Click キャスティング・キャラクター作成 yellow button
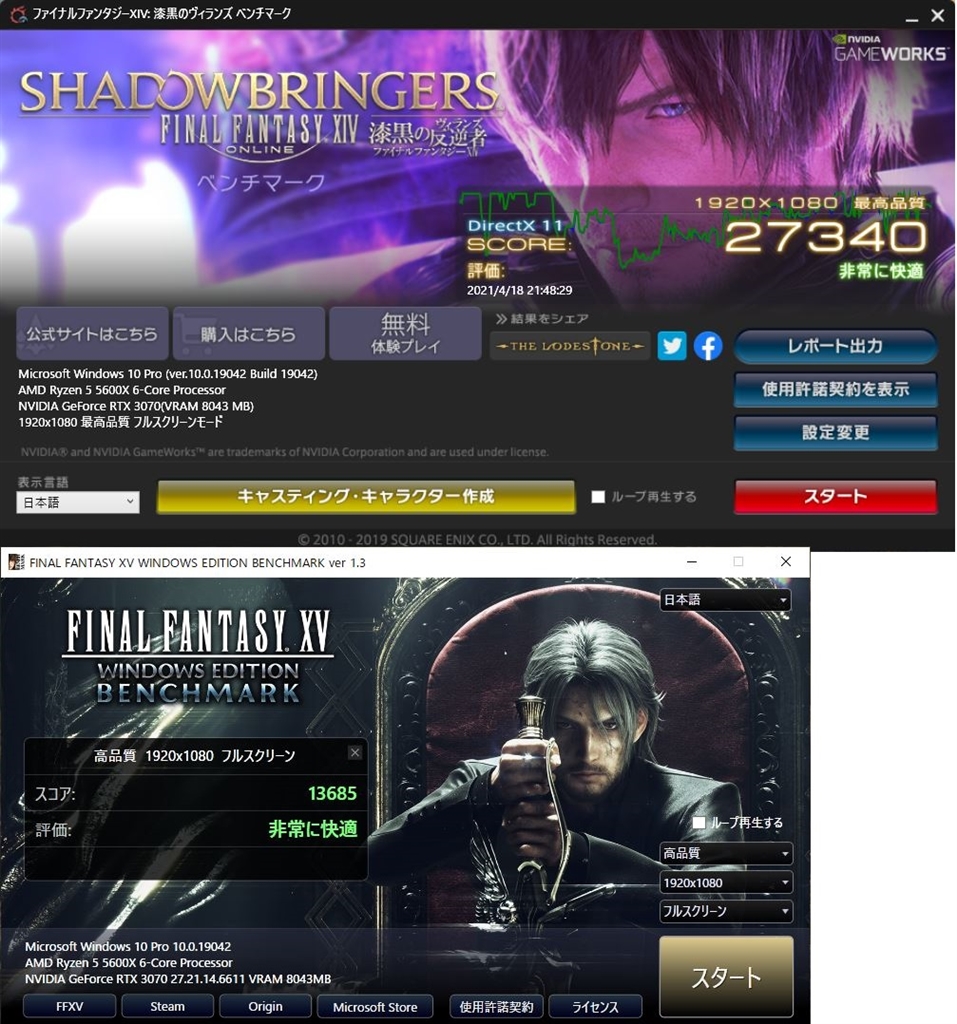 [x=366, y=497]
